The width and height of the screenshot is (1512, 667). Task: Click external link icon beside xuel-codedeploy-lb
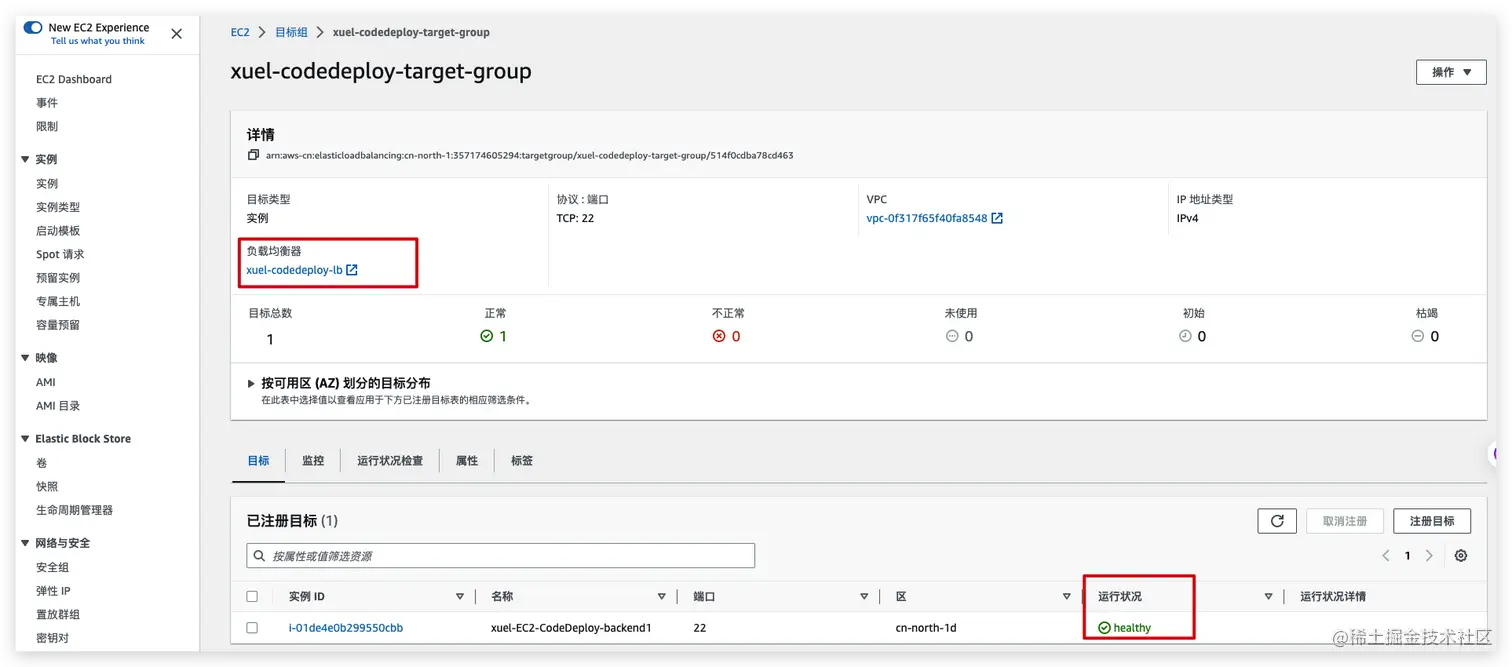[351, 270]
